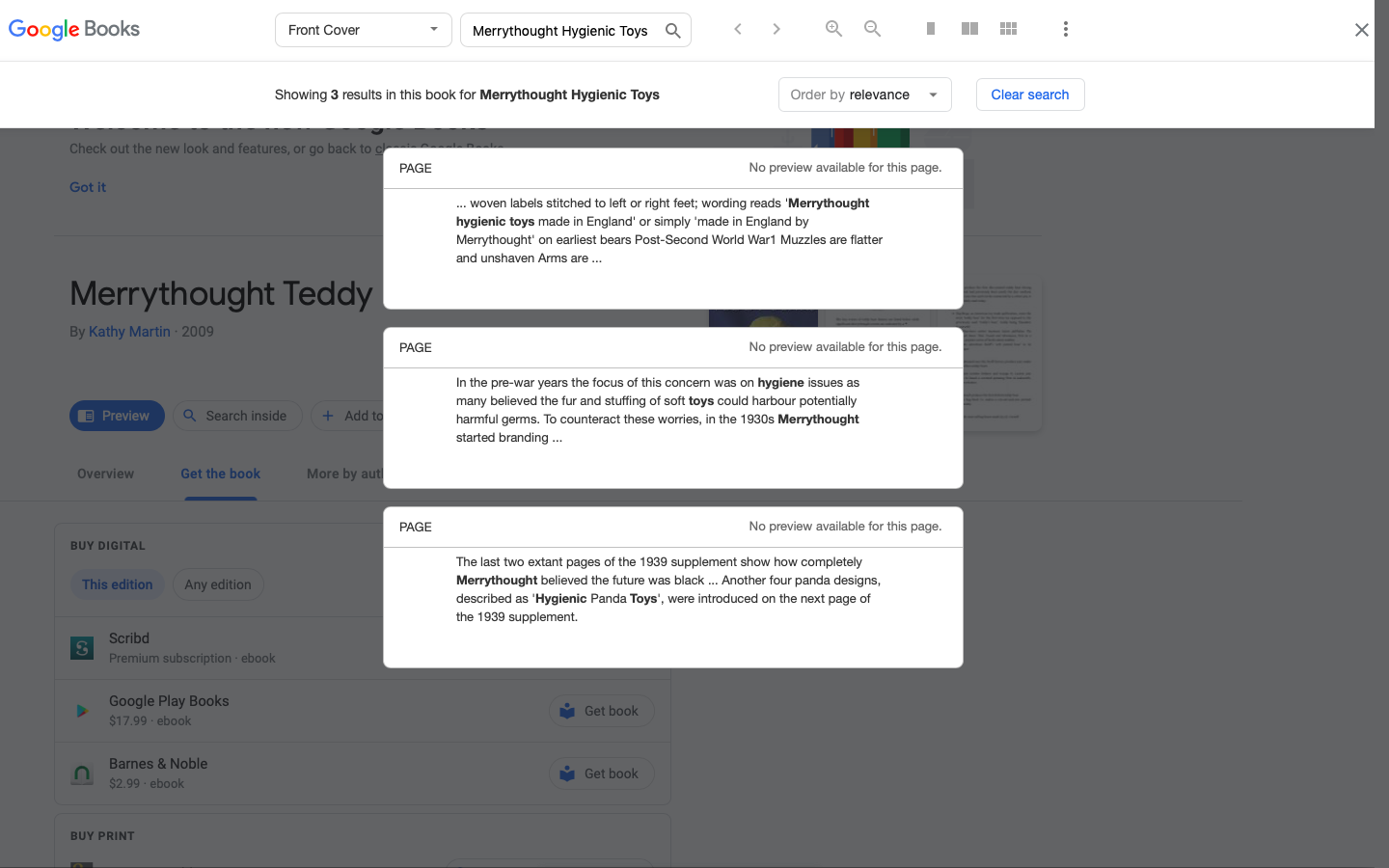Go to previous page with left arrow
Screen dimensions: 1389x868
pyautogui.click(x=738, y=29)
